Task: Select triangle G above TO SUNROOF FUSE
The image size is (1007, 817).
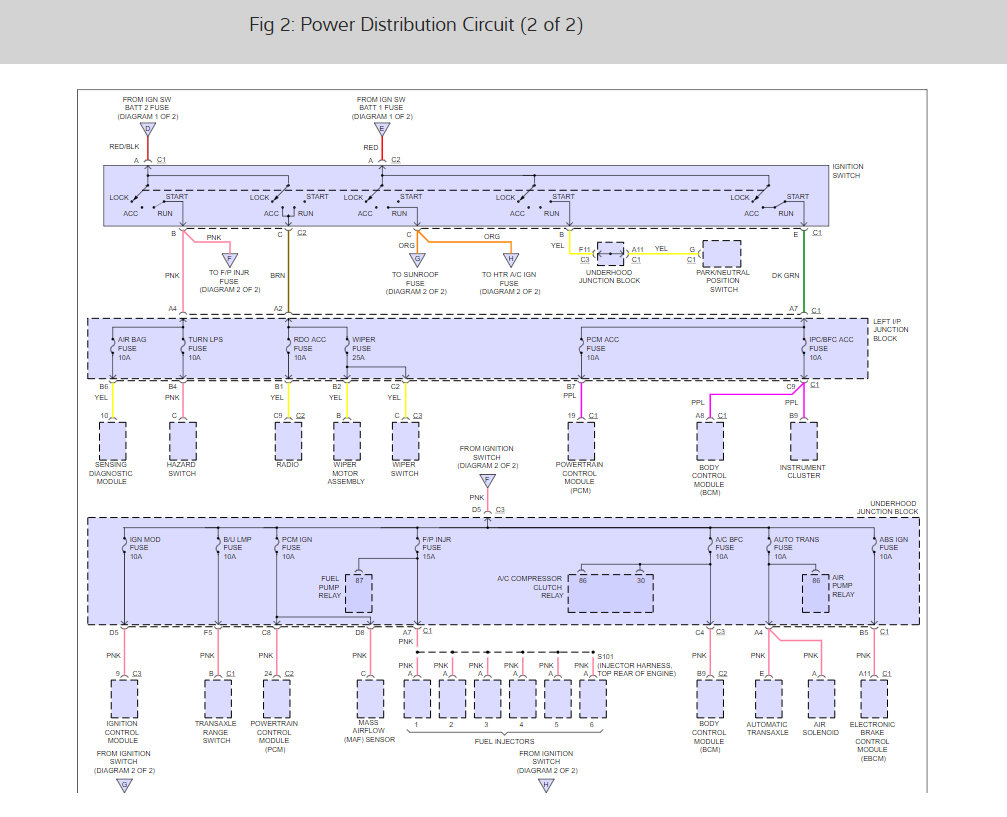Action: [x=417, y=260]
